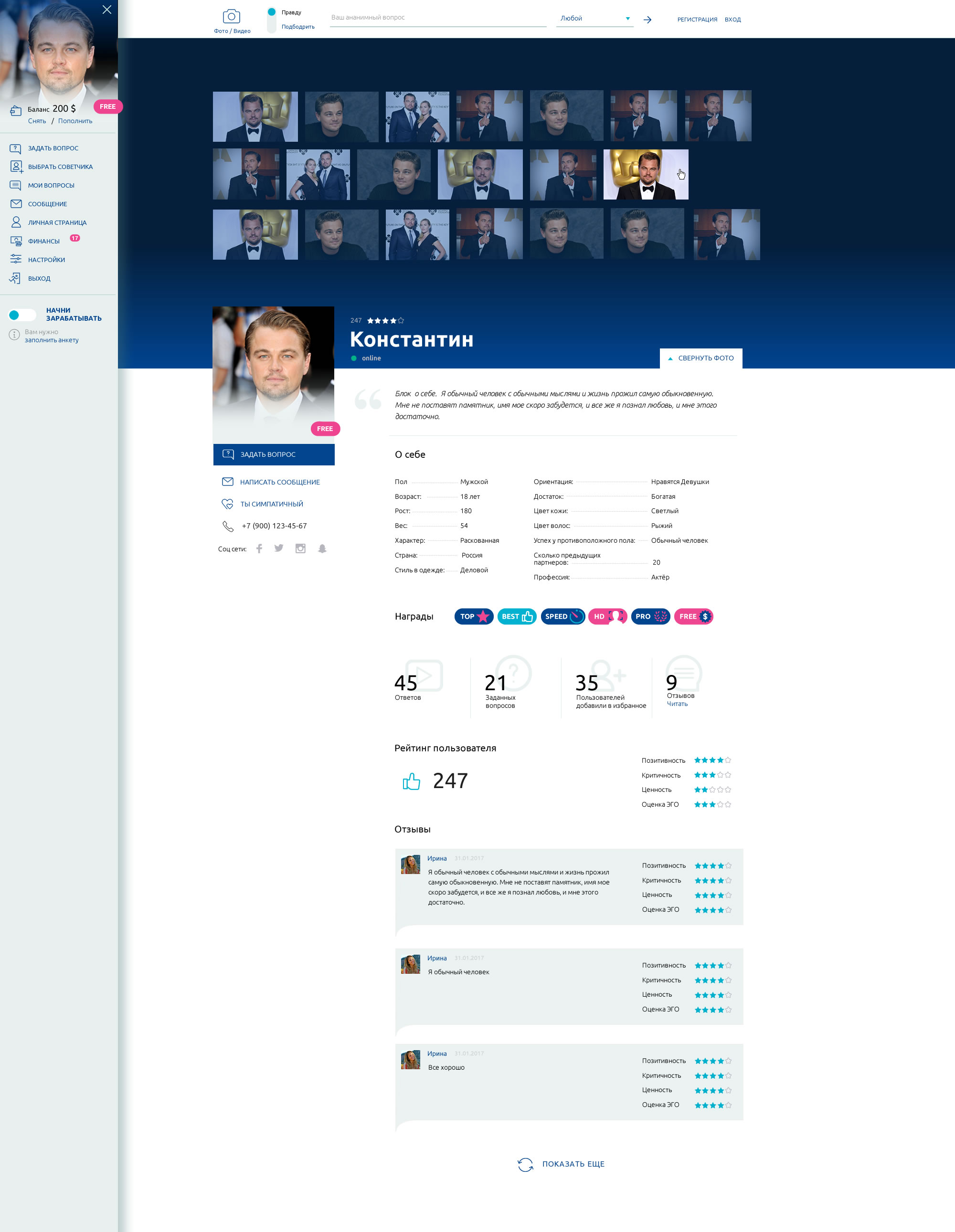This screenshot has height=1232, width=955.
Task: Submit question with arrow icon
Action: click(647, 20)
